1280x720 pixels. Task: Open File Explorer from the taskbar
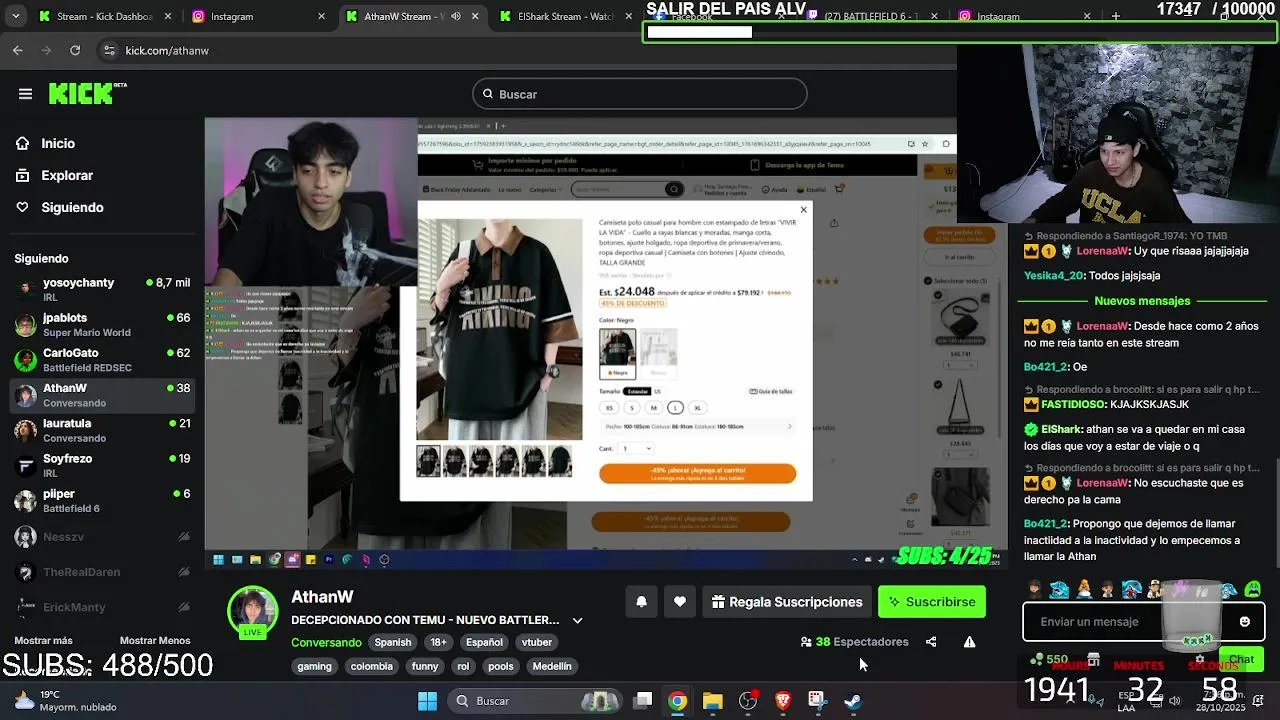click(713, 701)
